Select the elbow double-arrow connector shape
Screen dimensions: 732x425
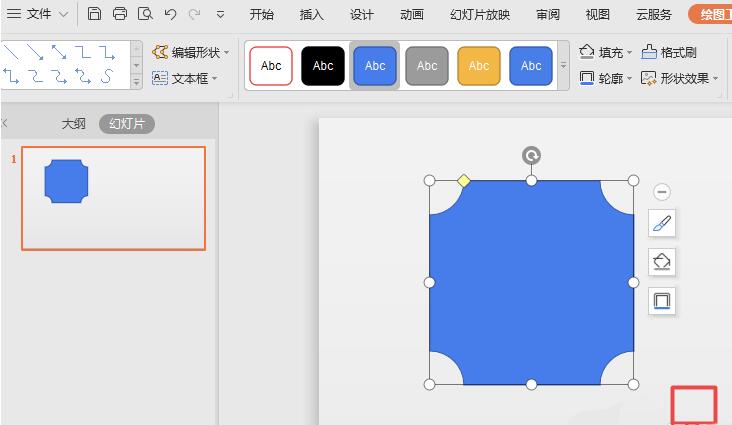tap(11, 76)
